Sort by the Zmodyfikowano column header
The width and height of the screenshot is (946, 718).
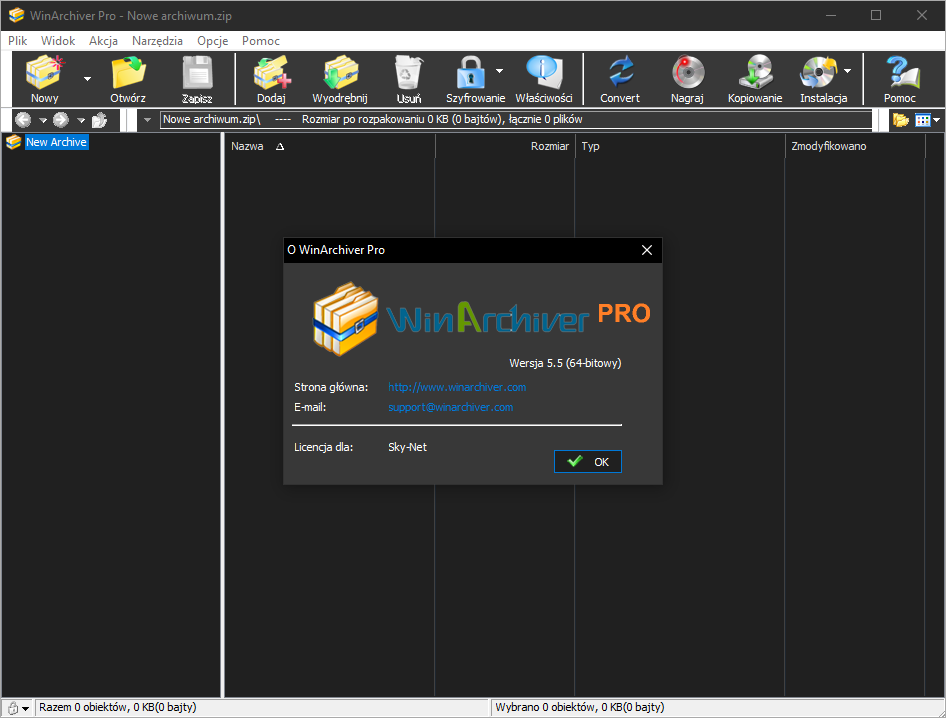tap(855, 146)
